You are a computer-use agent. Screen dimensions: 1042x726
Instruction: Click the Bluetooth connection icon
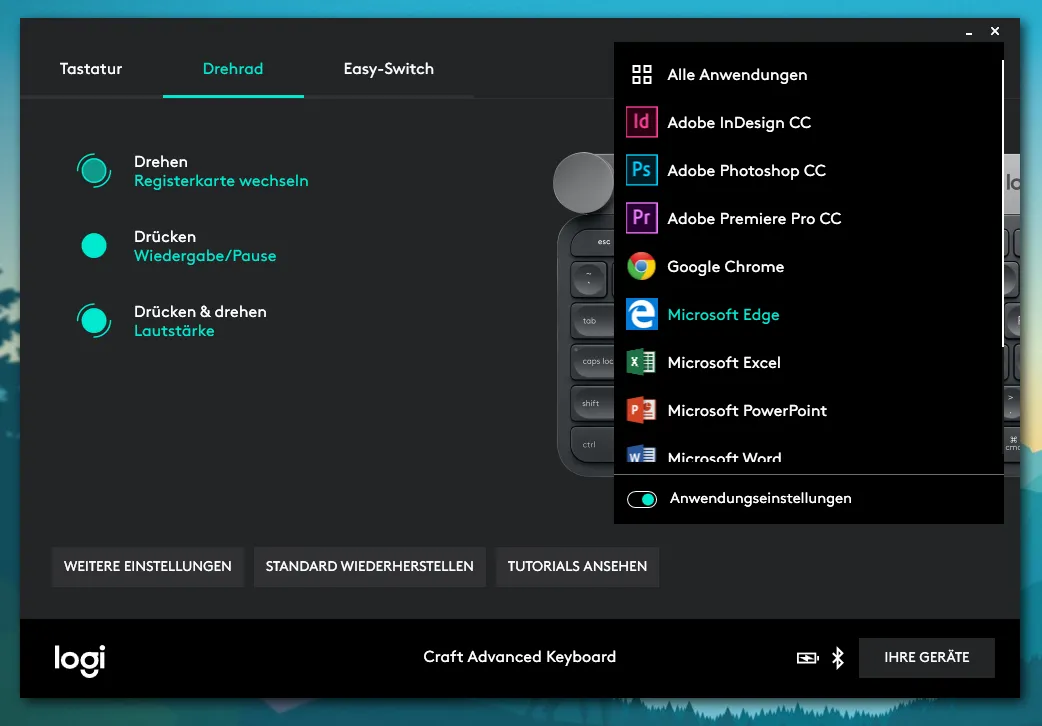tap(838, 658)
